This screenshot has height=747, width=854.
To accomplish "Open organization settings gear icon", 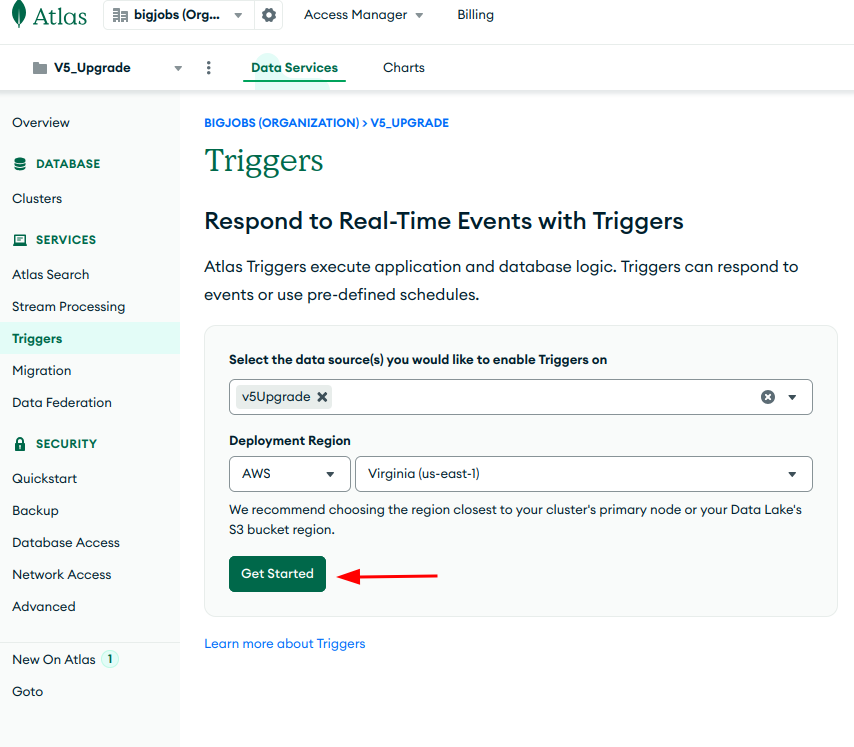I will tap(268, 15).
